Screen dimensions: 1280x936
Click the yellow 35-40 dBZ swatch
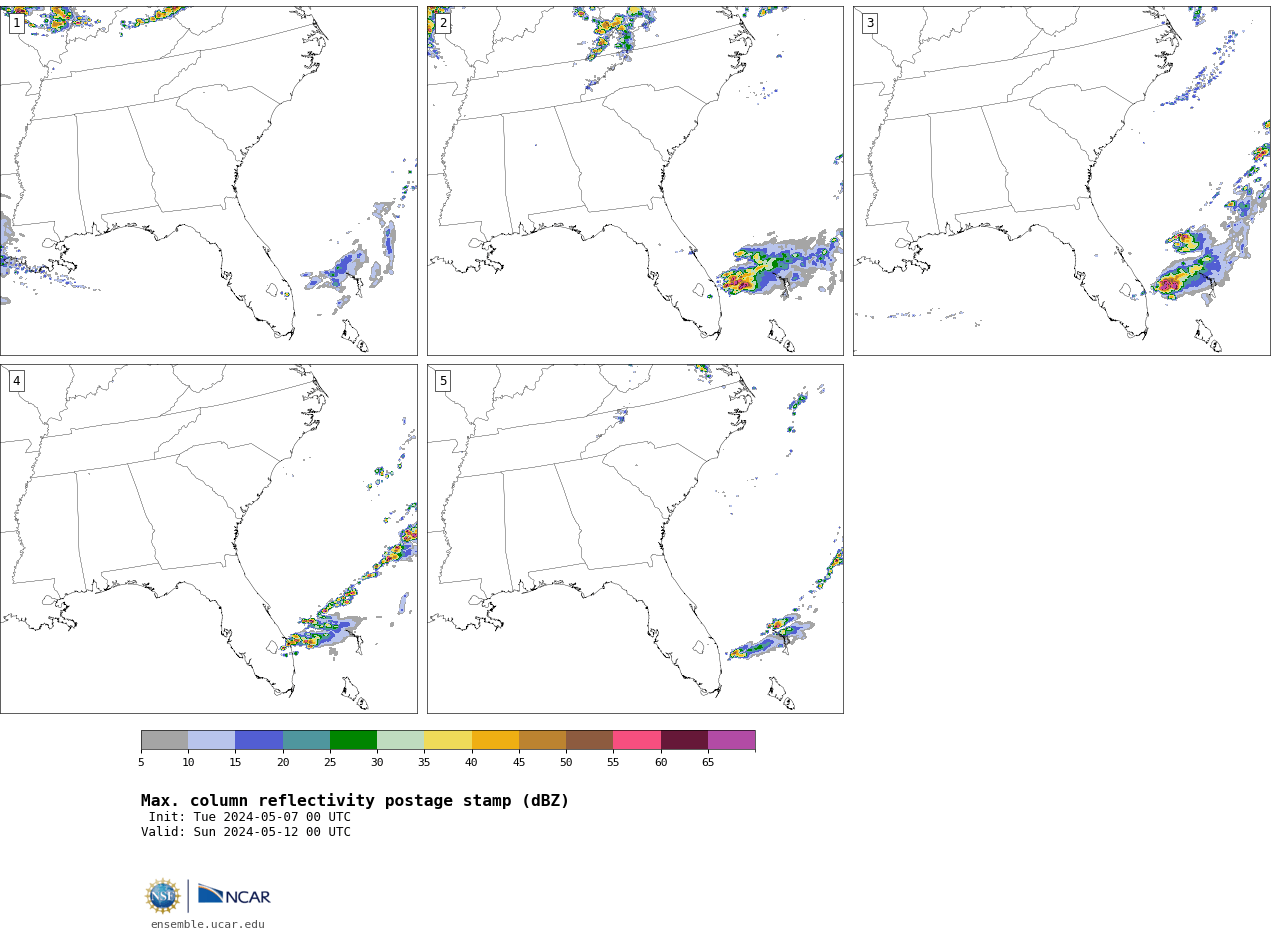[x=448, y=740]
